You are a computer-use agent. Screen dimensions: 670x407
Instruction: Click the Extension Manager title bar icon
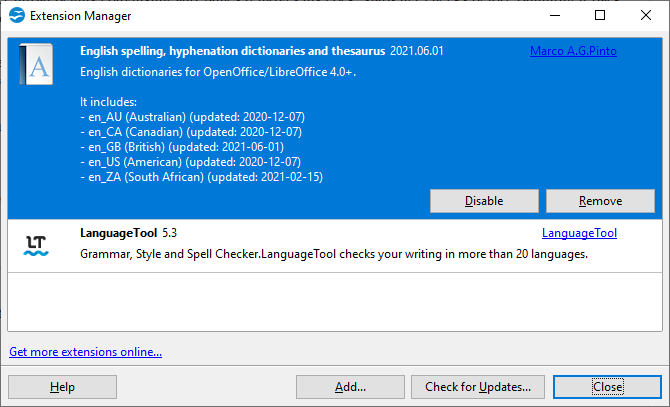click(17, 16)
